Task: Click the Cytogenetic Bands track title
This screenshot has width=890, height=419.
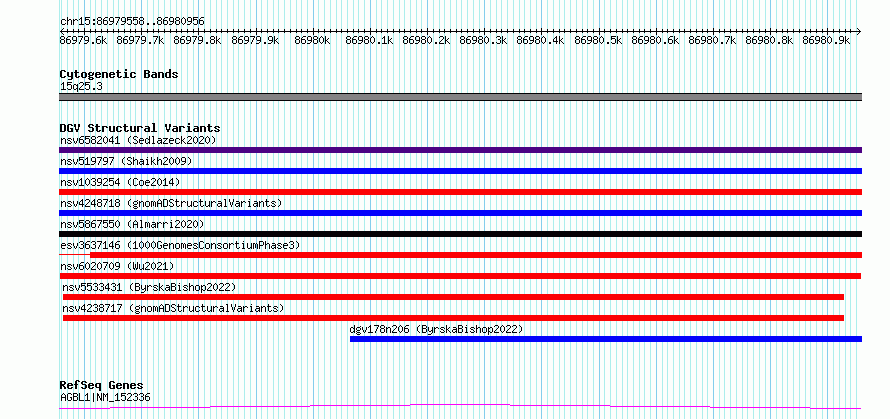Action: (x=119, y=74)
